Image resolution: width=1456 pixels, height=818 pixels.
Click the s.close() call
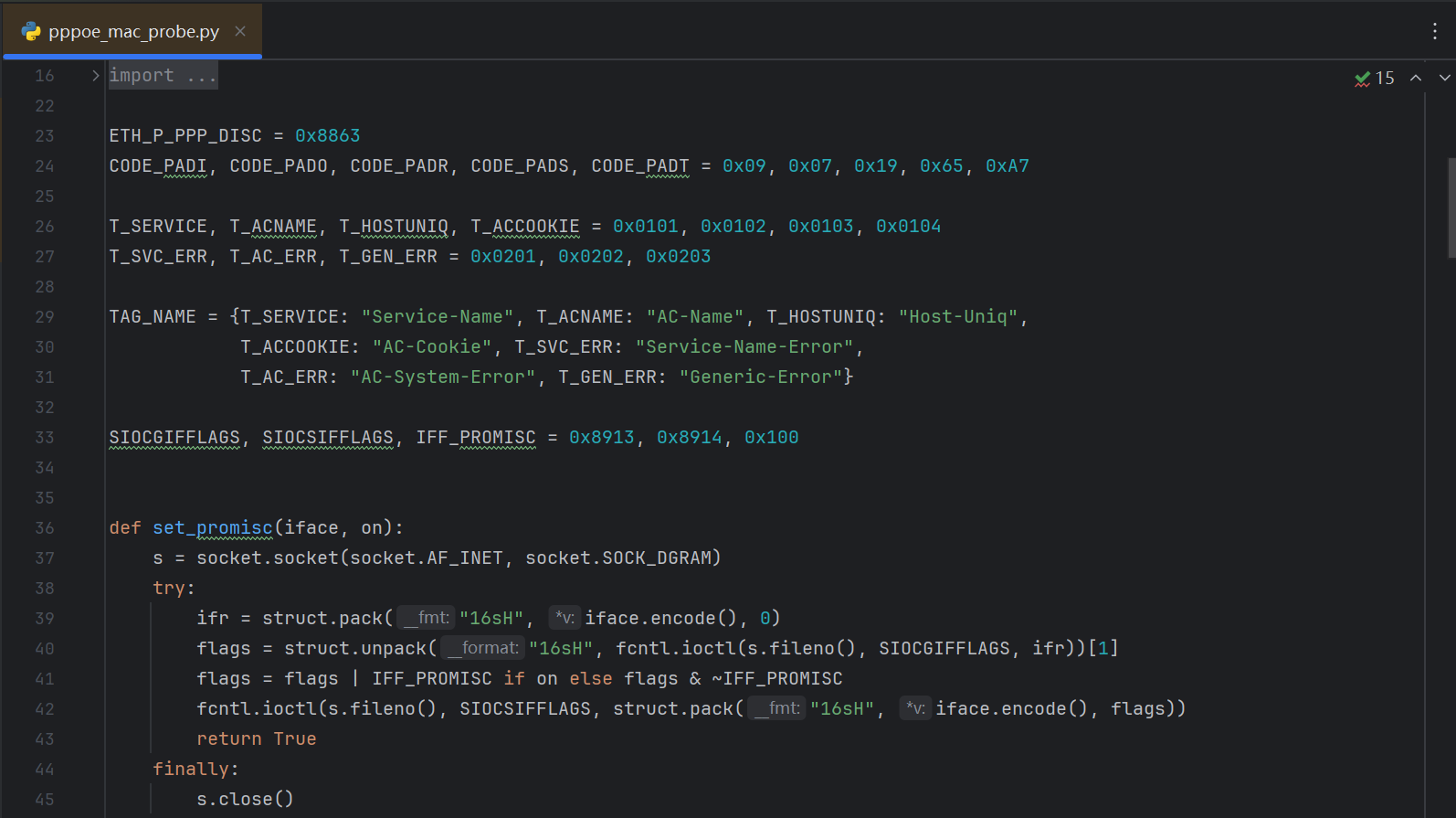coord(246,800)
